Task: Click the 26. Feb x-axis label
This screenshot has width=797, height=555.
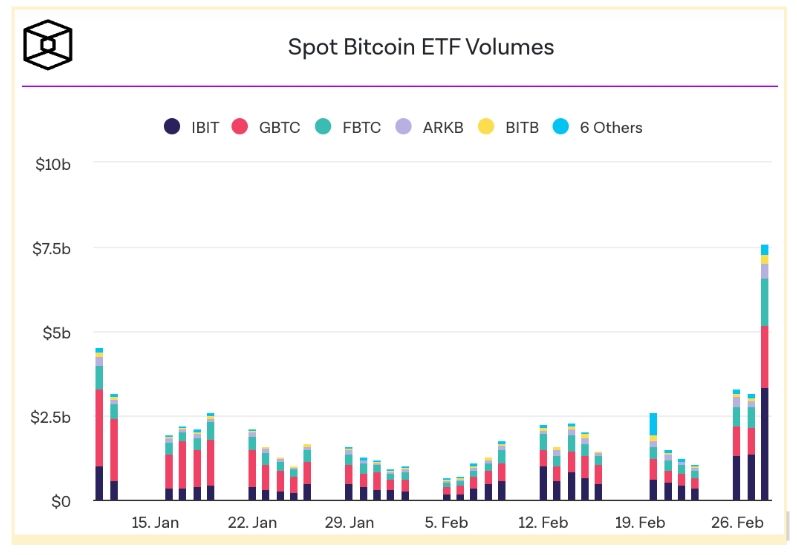Action: (737, 522)
